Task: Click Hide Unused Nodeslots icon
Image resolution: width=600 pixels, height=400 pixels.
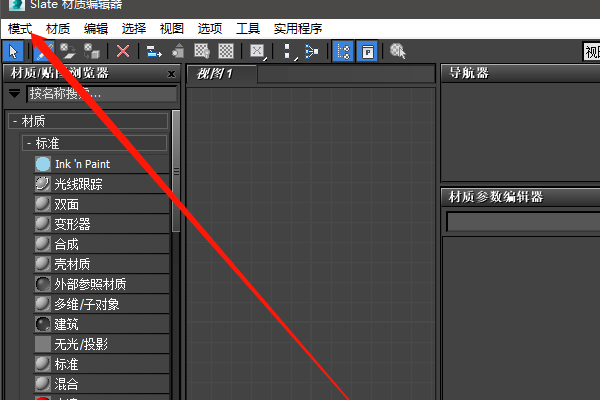Action: 178,51
